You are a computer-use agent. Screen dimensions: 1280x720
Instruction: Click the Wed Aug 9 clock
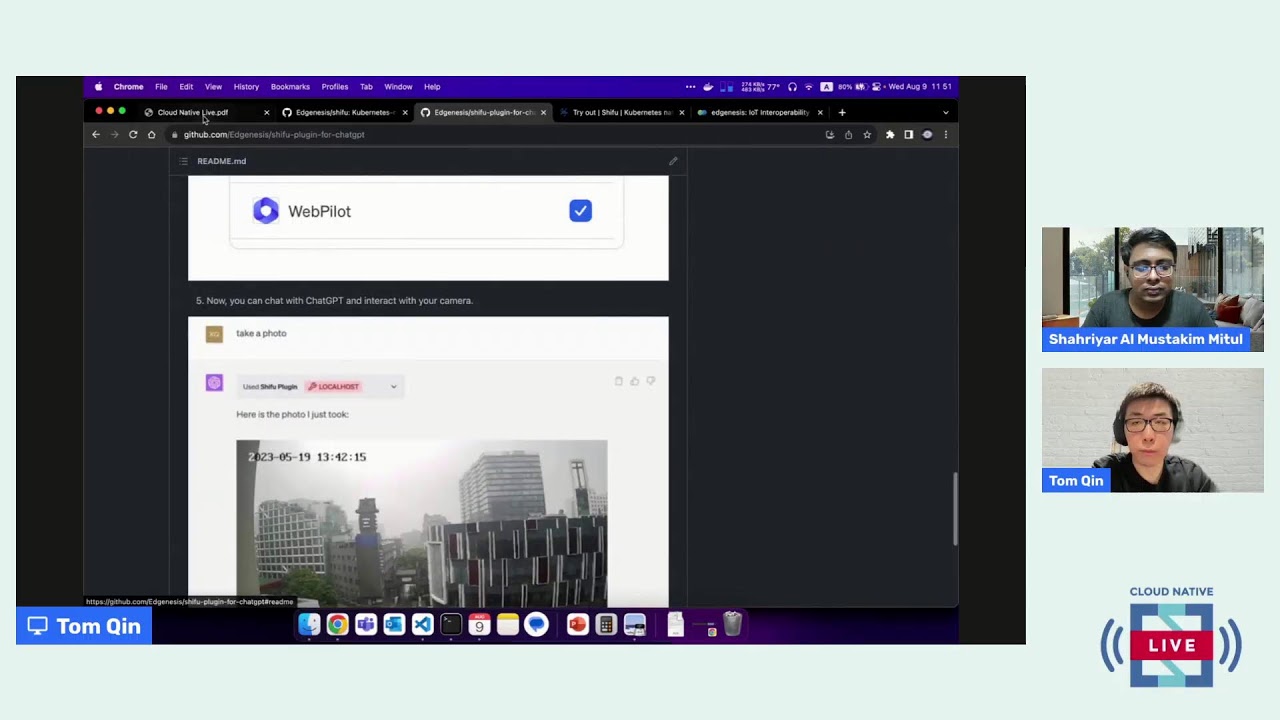[x=920, y=87]
